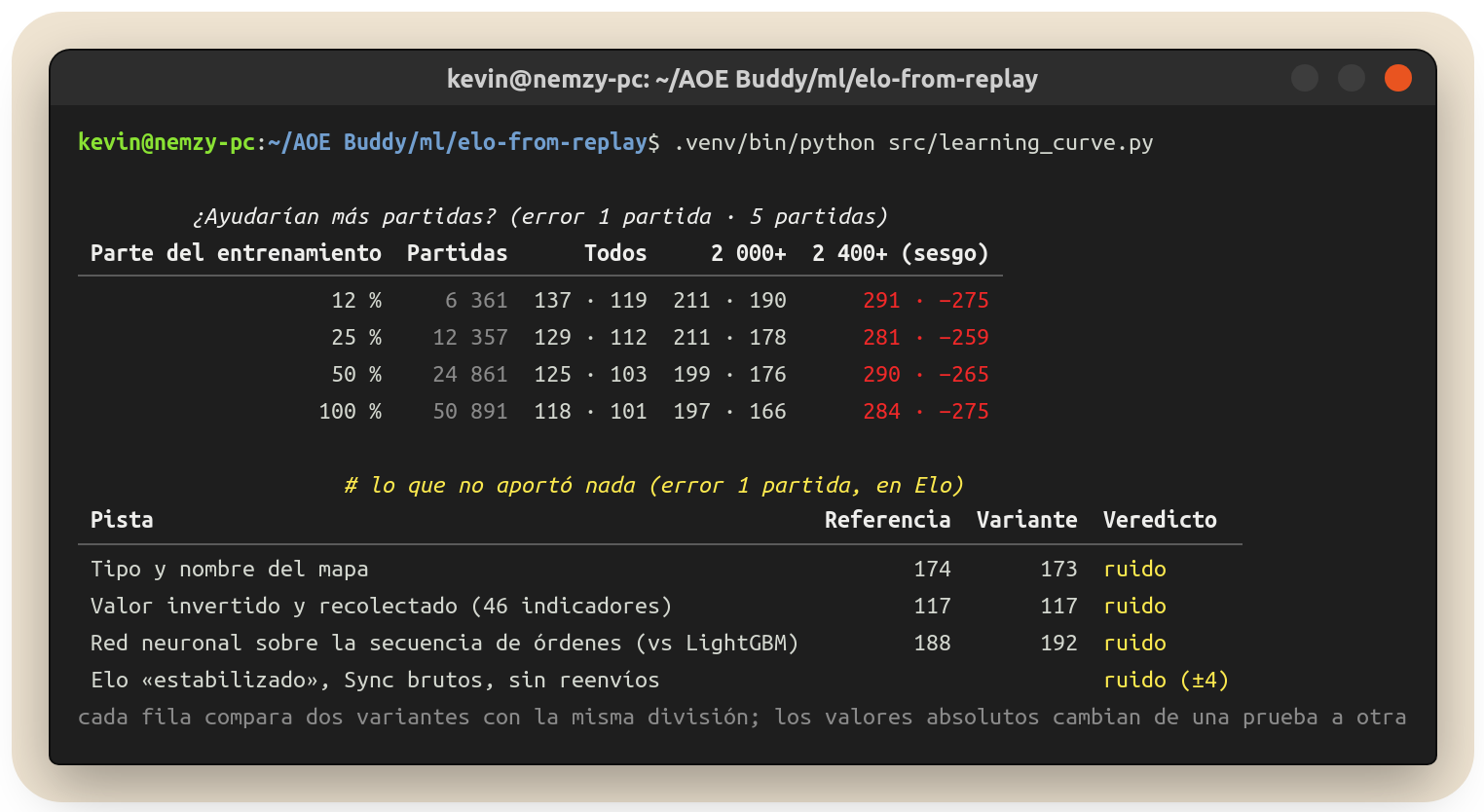Click the '100 %' row label
Screen dimensions: 1484x812
pyautogui.click(x=351, y=411)
